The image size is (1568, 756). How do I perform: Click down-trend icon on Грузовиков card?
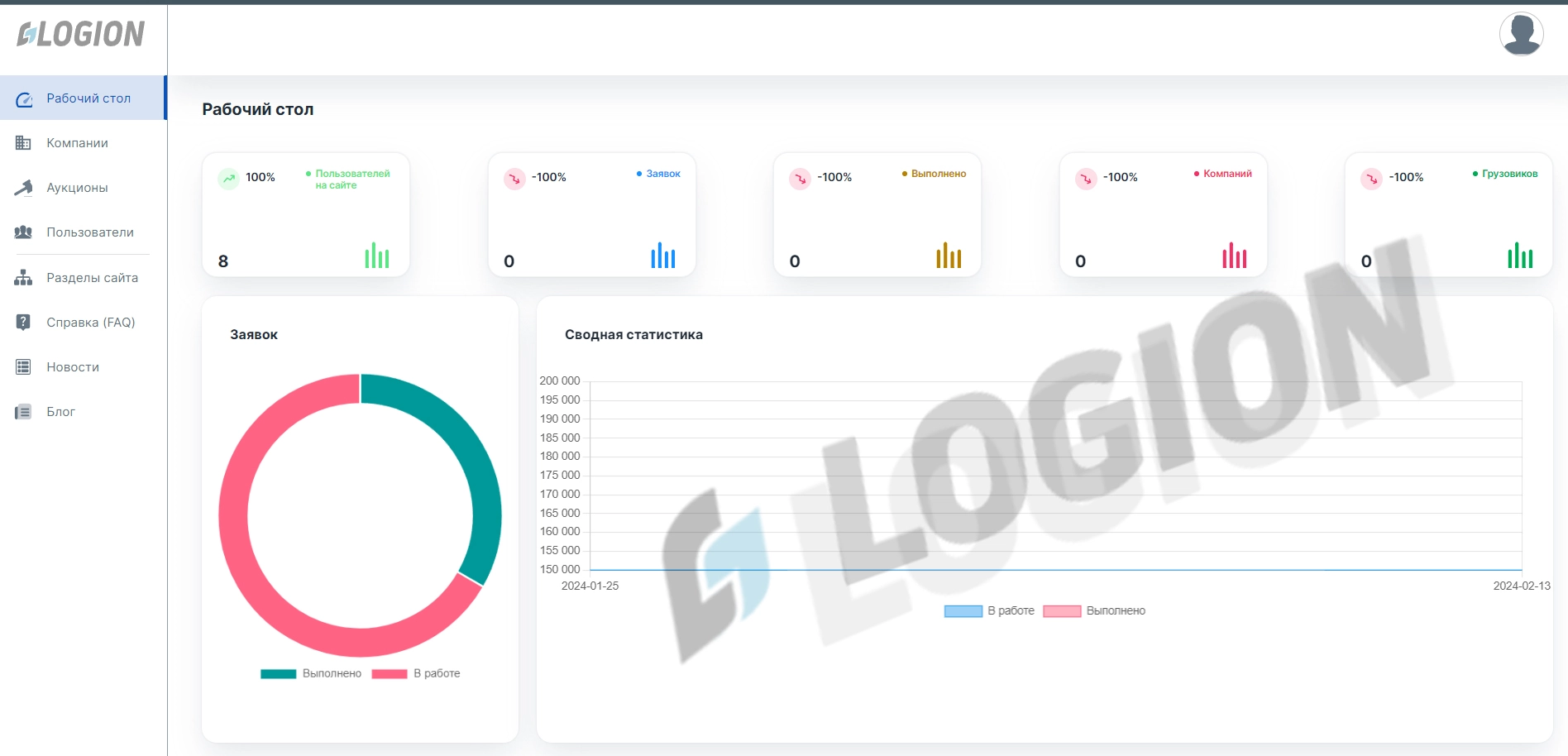[x=1372, y=179]
